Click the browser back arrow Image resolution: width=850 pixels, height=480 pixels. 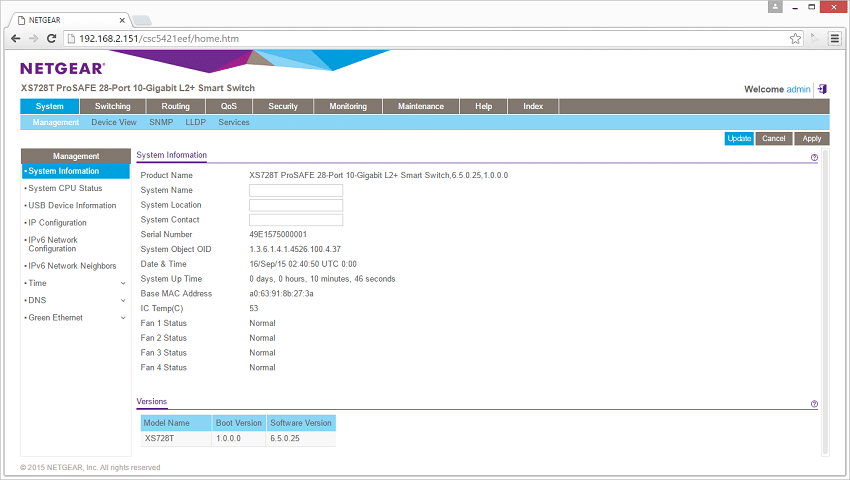pos(16,39)
